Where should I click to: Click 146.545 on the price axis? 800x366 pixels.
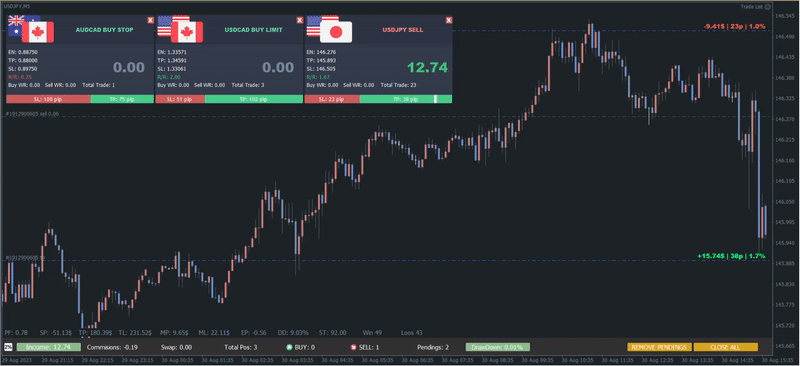[784, 16]
